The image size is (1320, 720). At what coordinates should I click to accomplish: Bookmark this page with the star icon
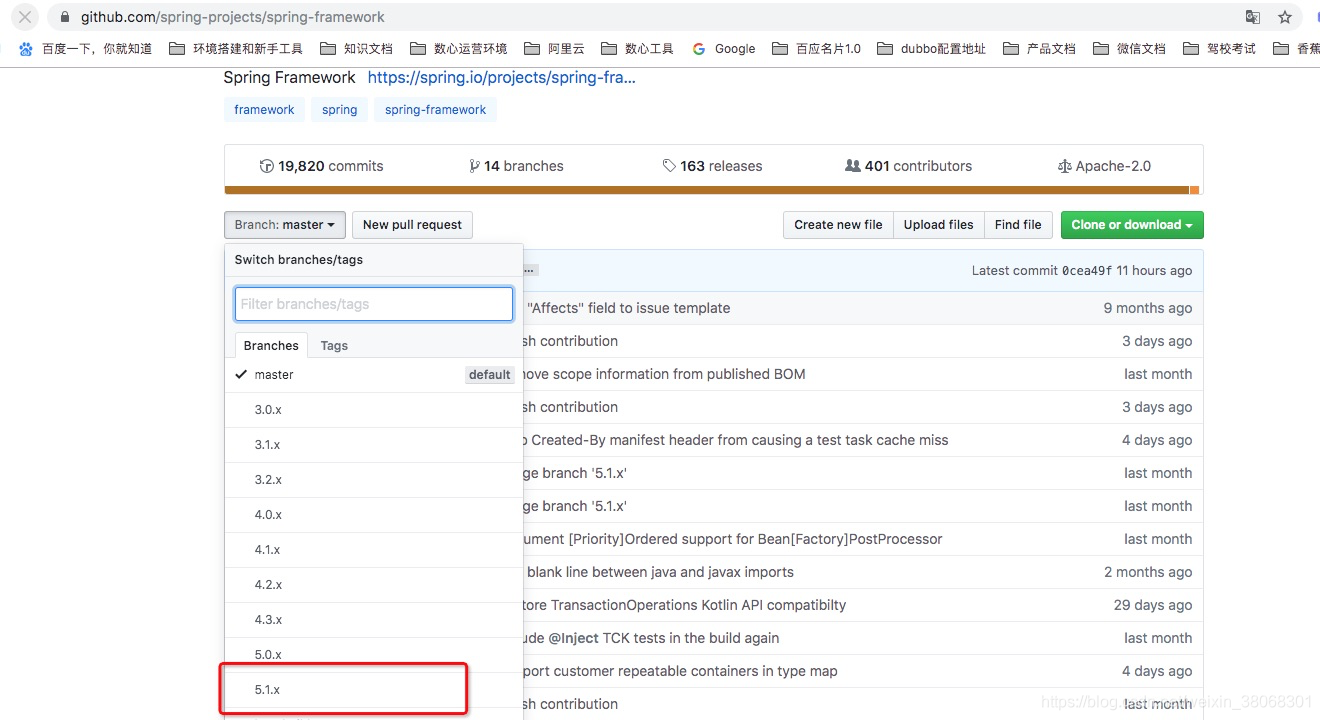(x=1285, y=17)
